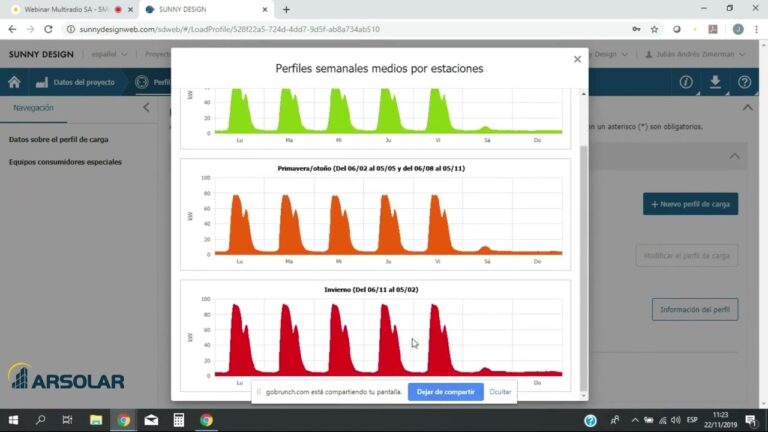Click the home icon in Sunny Design
The width and height of the screenshot is (768, 432).
point(14,82)
